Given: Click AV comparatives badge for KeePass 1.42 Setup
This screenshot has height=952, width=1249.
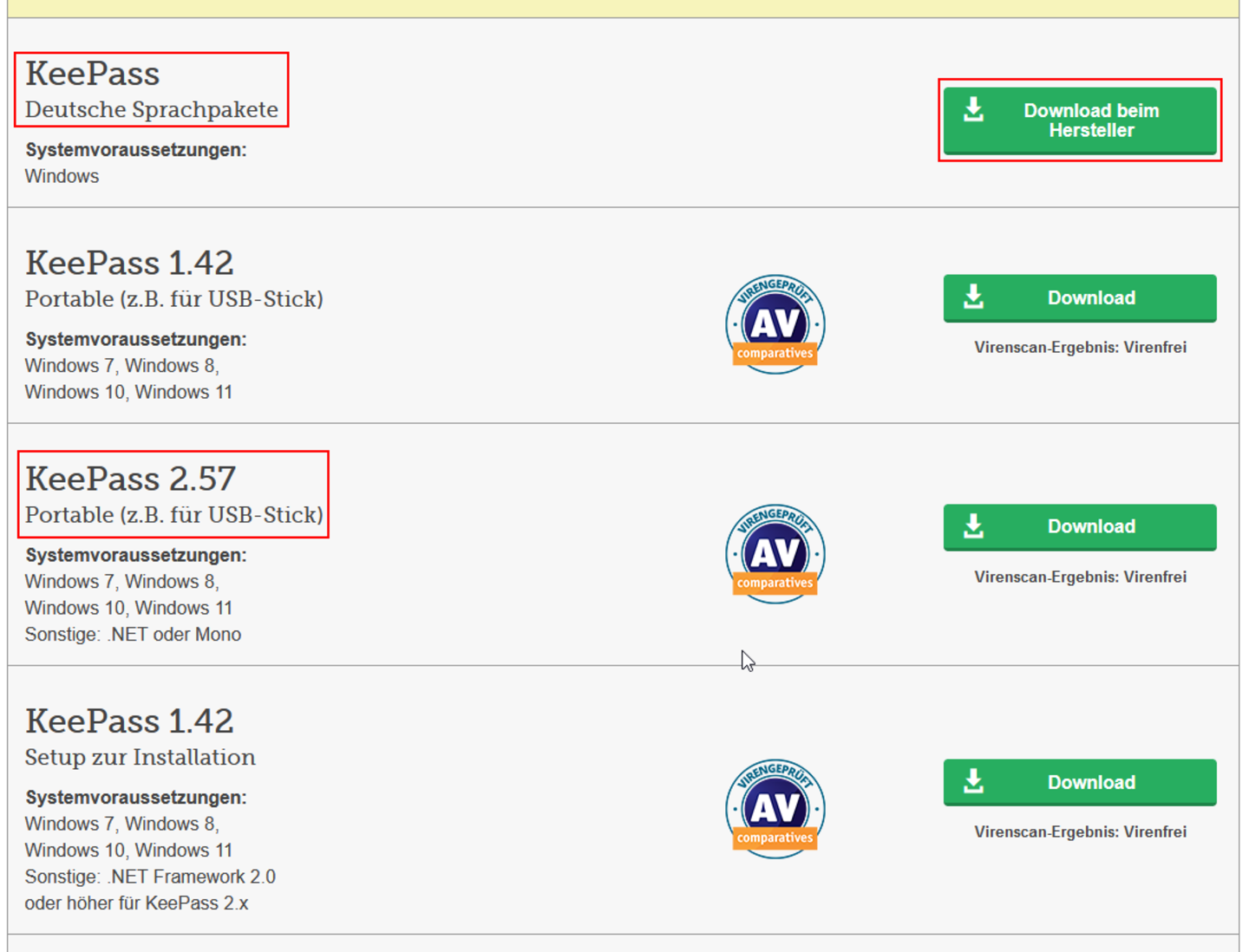Looking at the screenshot, I should (775, 809).
